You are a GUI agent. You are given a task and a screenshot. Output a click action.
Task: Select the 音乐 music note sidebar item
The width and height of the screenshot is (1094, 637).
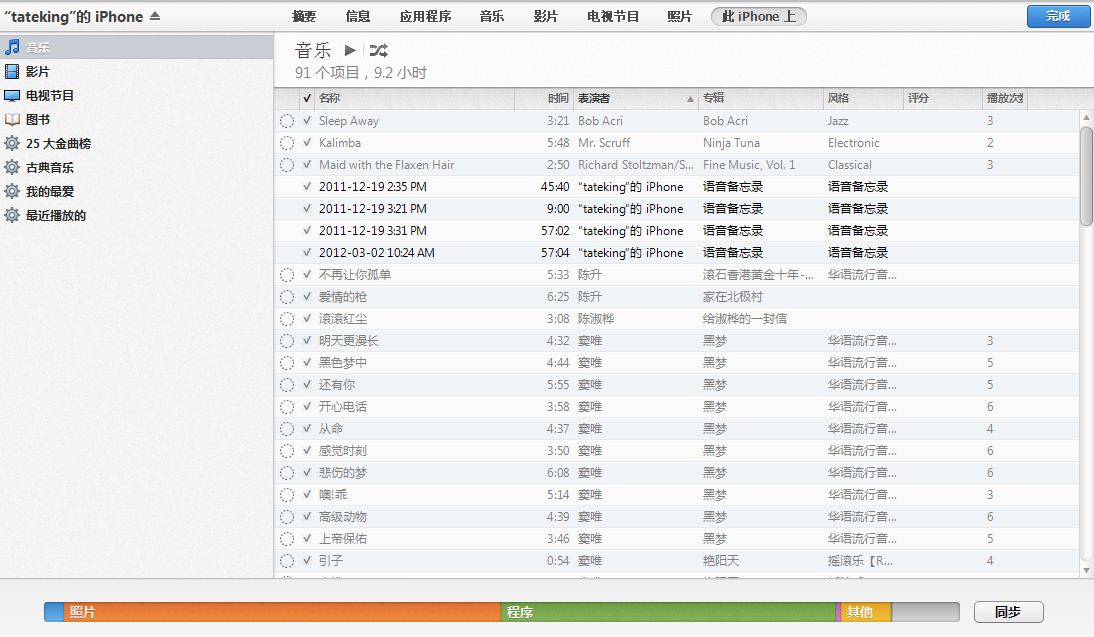(x=38, y=48)
